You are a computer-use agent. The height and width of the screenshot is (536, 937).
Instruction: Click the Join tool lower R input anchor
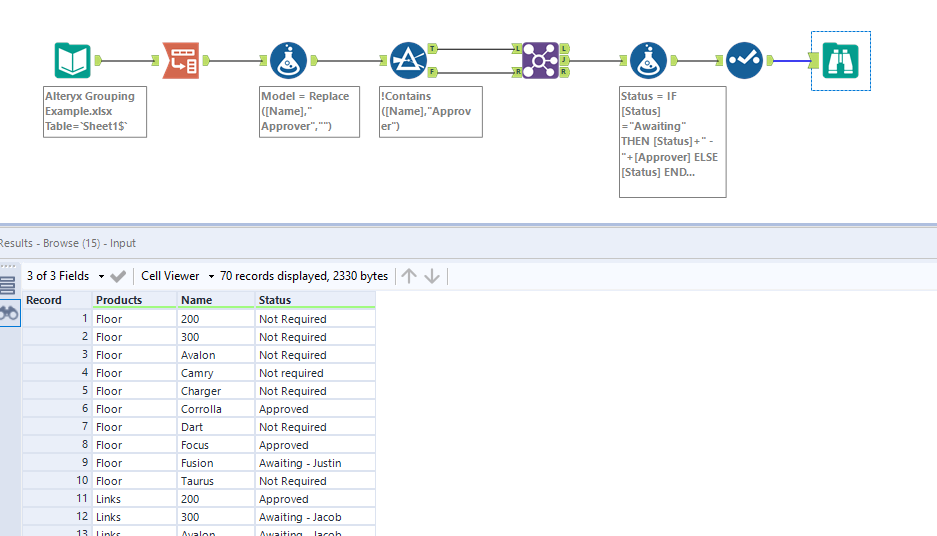point(518,72)
